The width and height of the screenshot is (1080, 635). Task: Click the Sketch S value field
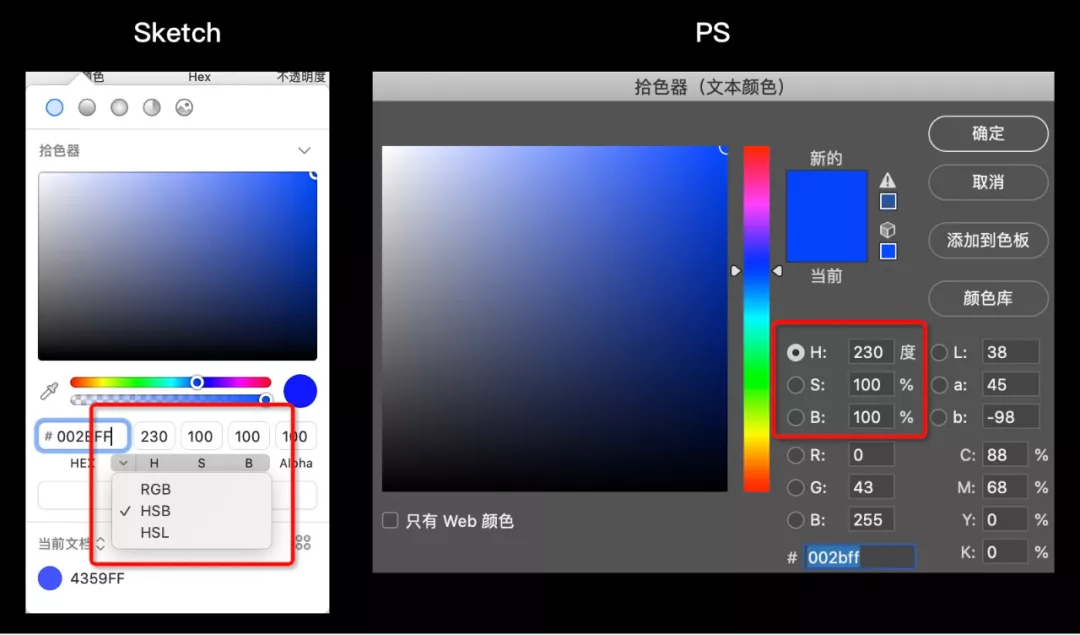201,436
